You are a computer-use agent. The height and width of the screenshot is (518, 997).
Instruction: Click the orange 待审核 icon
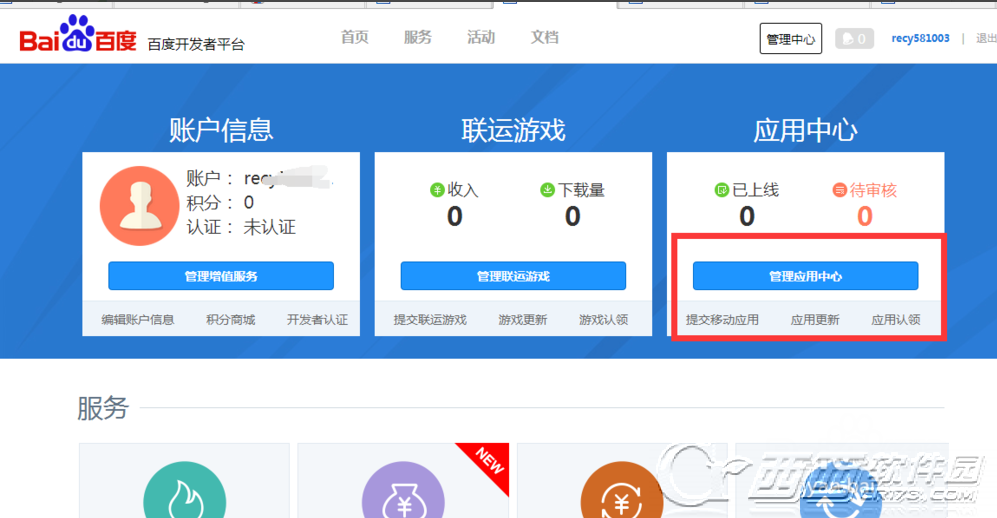(x=840, y=189)
